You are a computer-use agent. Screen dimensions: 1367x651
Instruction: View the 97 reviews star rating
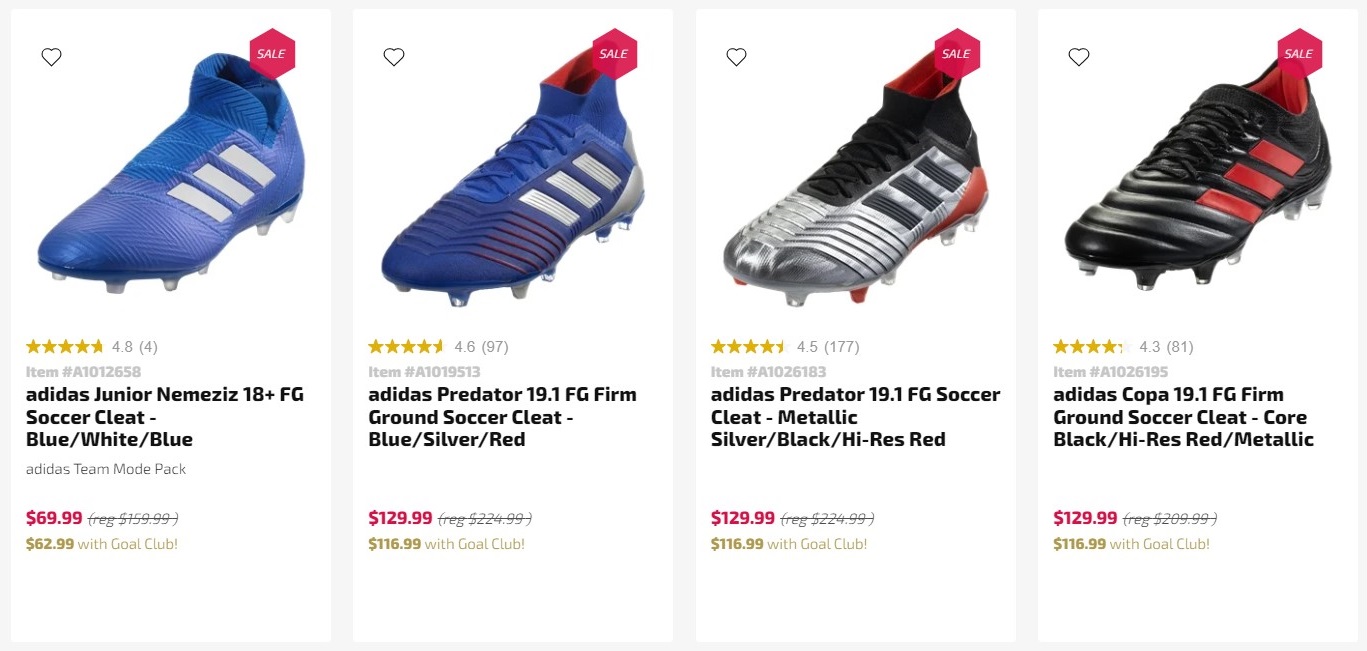pos(408,347)
